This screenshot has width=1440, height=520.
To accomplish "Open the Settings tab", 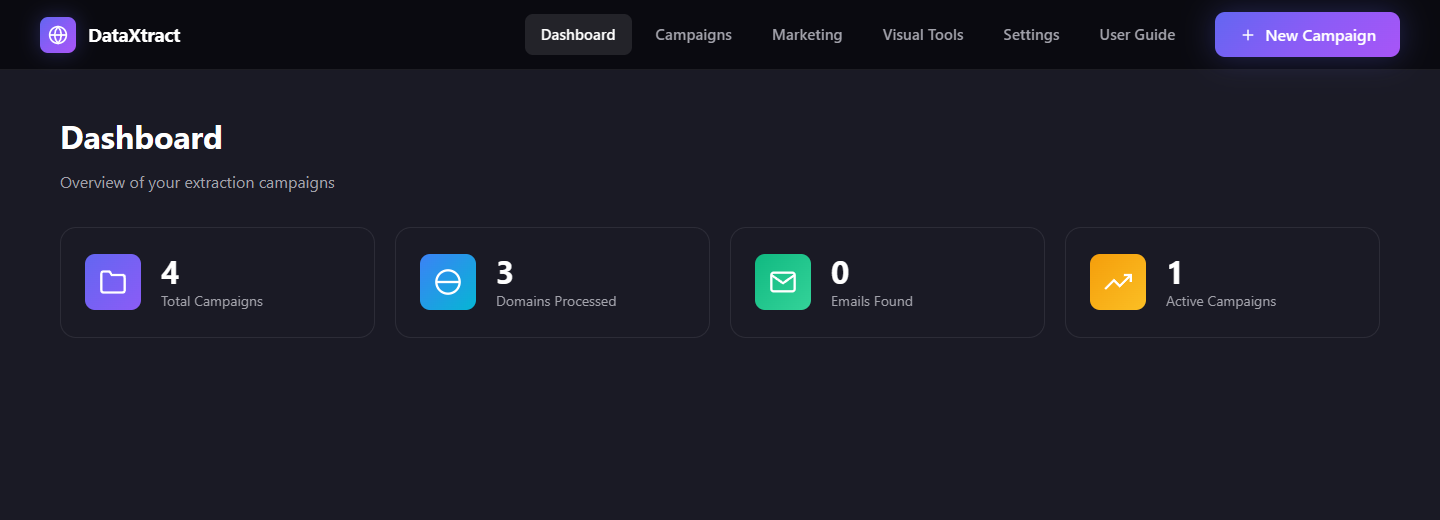I will tap(1031, 35).
